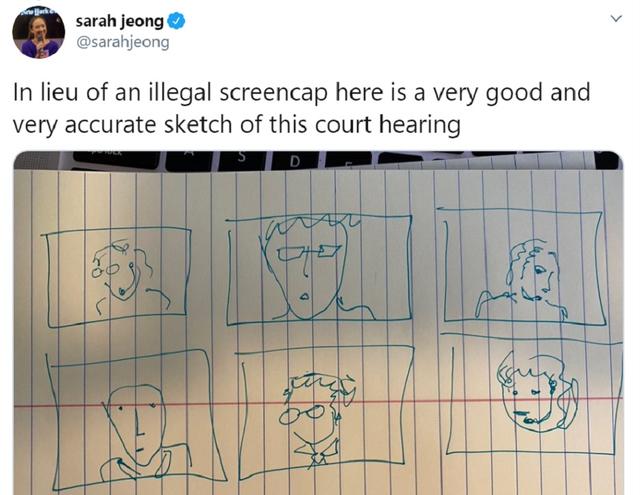Select sketch of curly-haired person with headset
This screenshot has height=495, width=640.
coord(119,277)
